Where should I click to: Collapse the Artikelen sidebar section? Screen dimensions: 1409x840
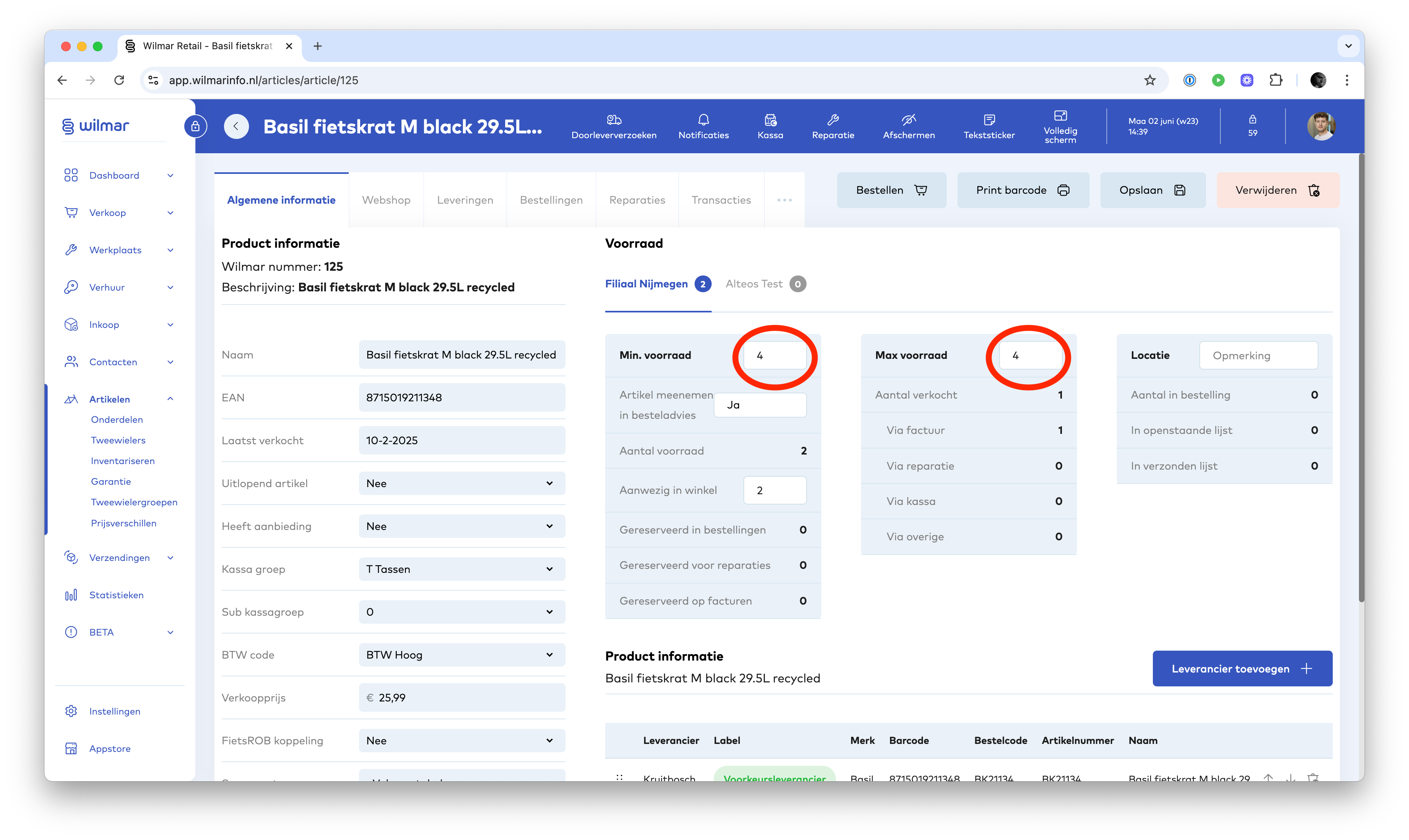170,399
